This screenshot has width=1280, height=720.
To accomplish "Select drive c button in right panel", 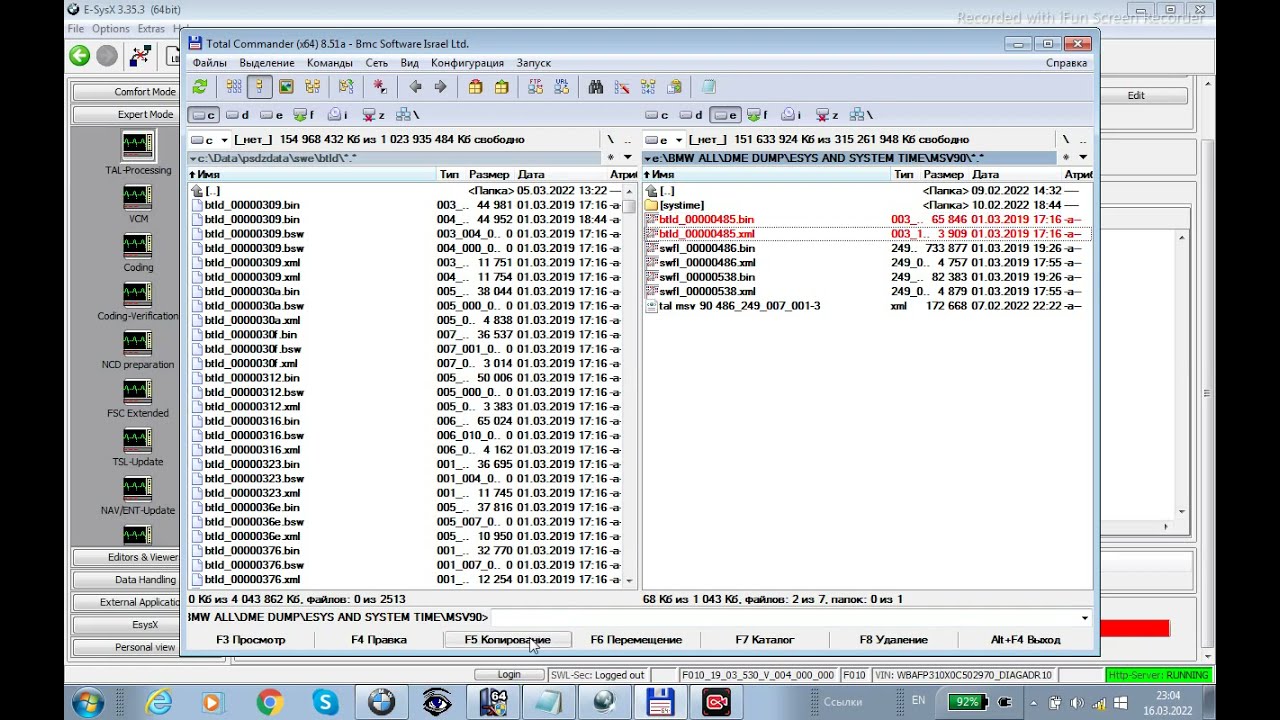I will coord(657,115).
